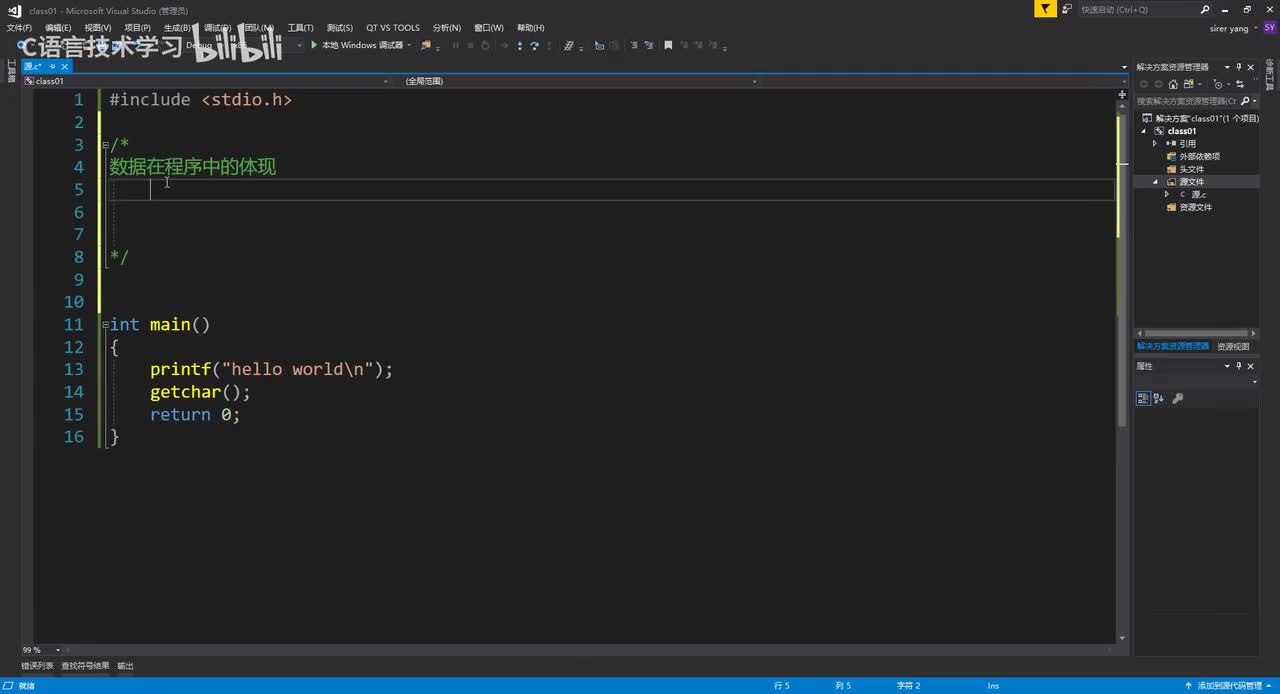Sort properties alphabetically in the Properties panel
This screenshot has width=1280, height=694.
click(1159, 398)
